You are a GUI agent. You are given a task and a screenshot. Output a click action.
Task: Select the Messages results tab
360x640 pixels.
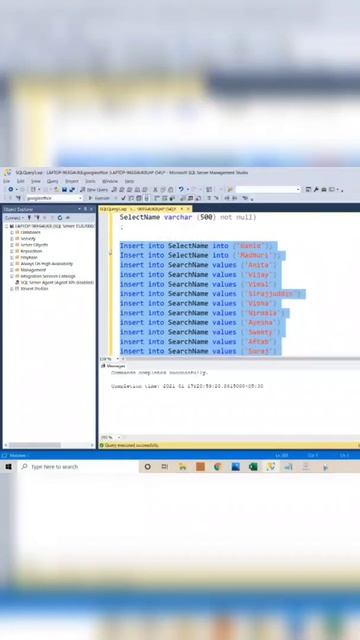click(113, 366)
